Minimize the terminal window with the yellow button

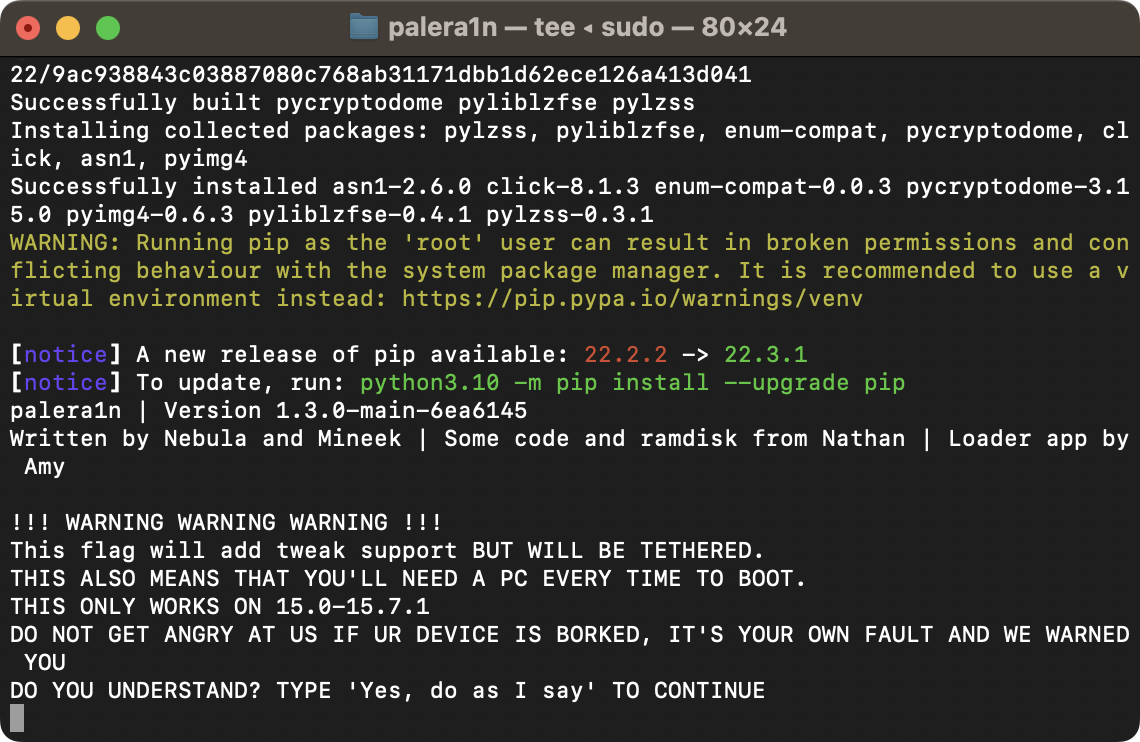pyautogui.click(x=68, y=28)
